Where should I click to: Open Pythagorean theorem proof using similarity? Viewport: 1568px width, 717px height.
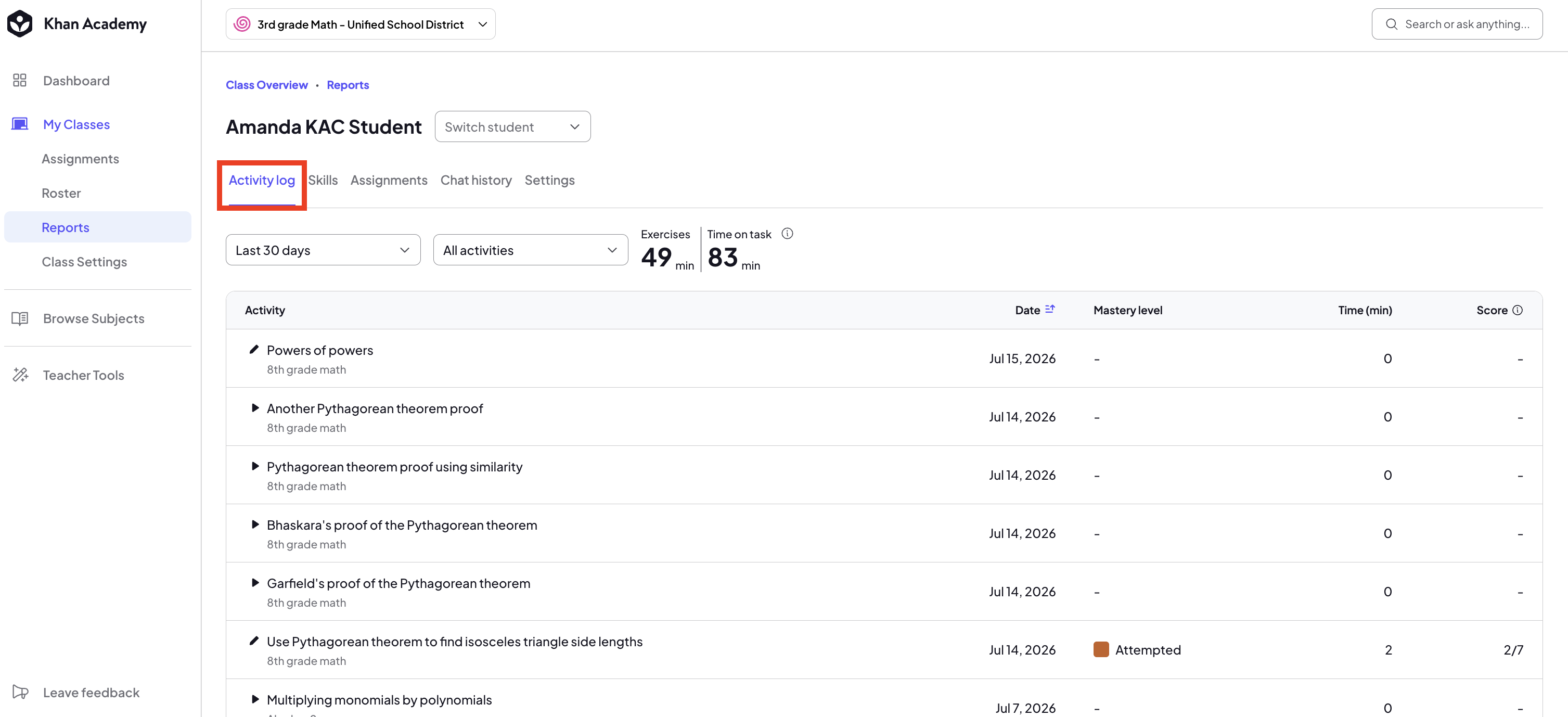(394, 467)
